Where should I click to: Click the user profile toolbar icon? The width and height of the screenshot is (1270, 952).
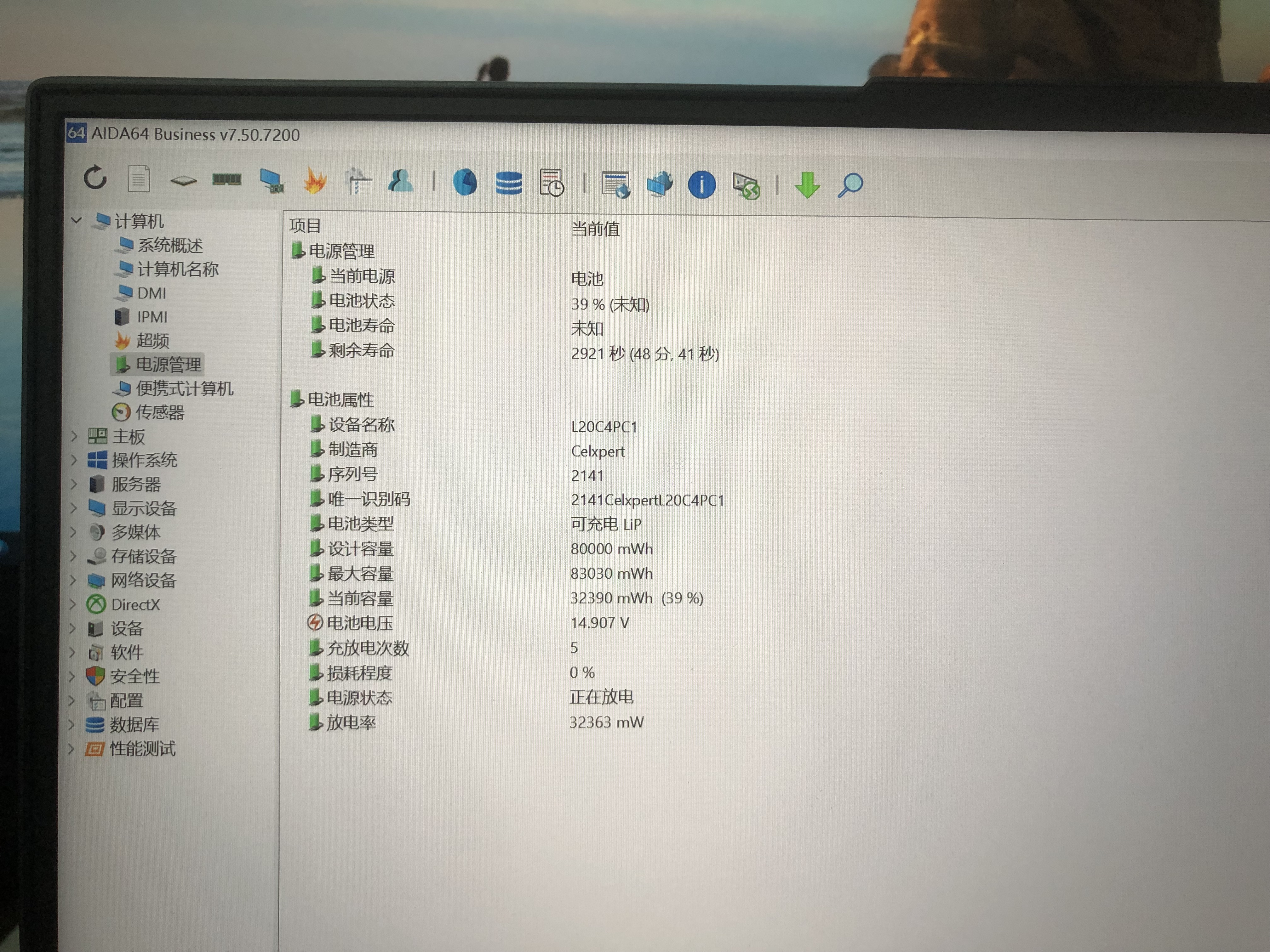click(x=401, y=181)
